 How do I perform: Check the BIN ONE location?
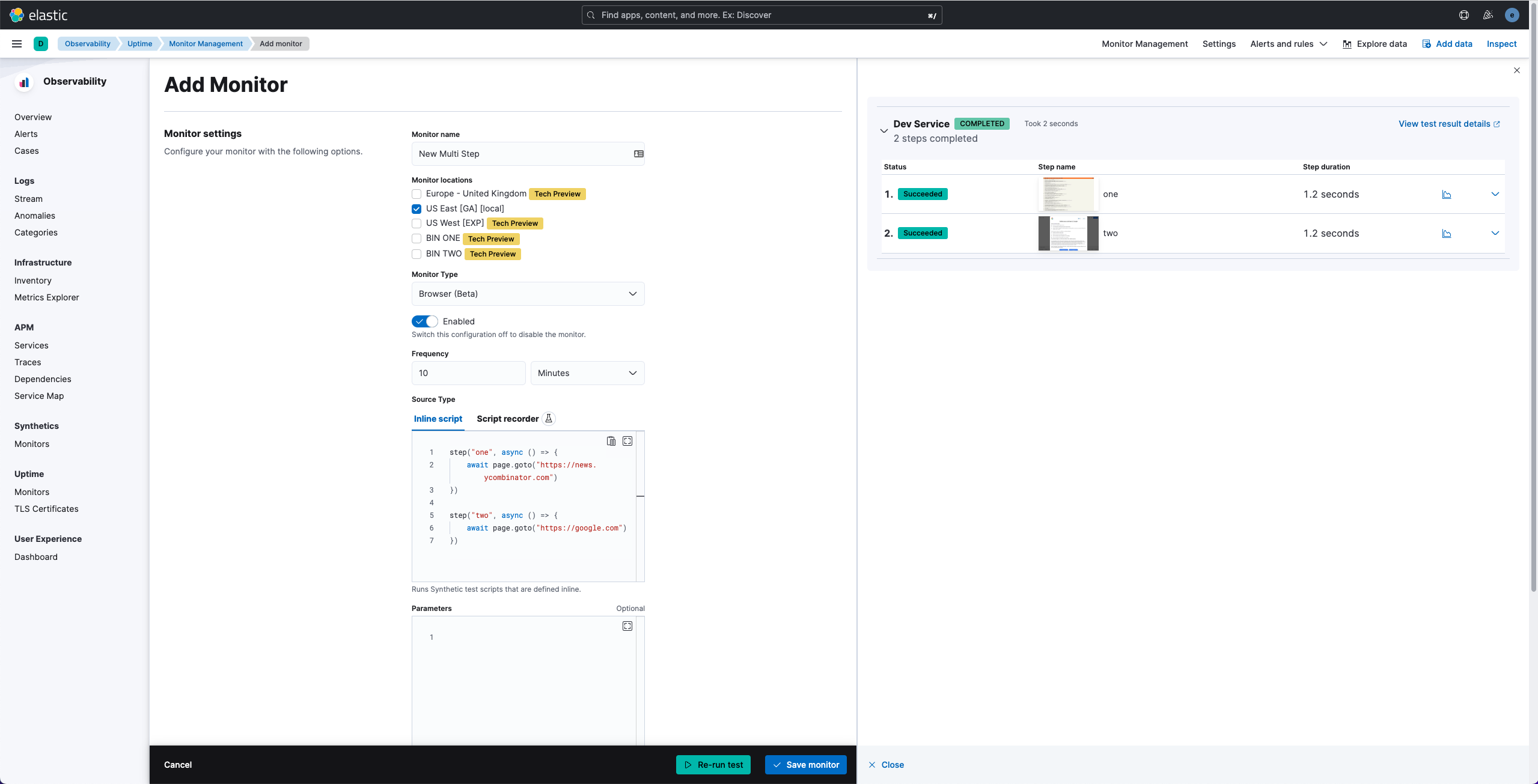tap(417, 239)
